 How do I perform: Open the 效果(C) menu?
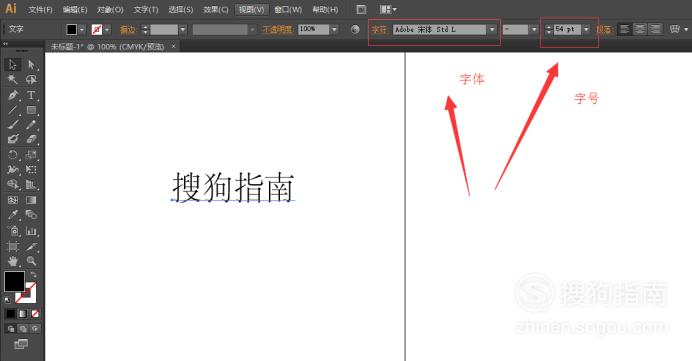coord(216,9)
